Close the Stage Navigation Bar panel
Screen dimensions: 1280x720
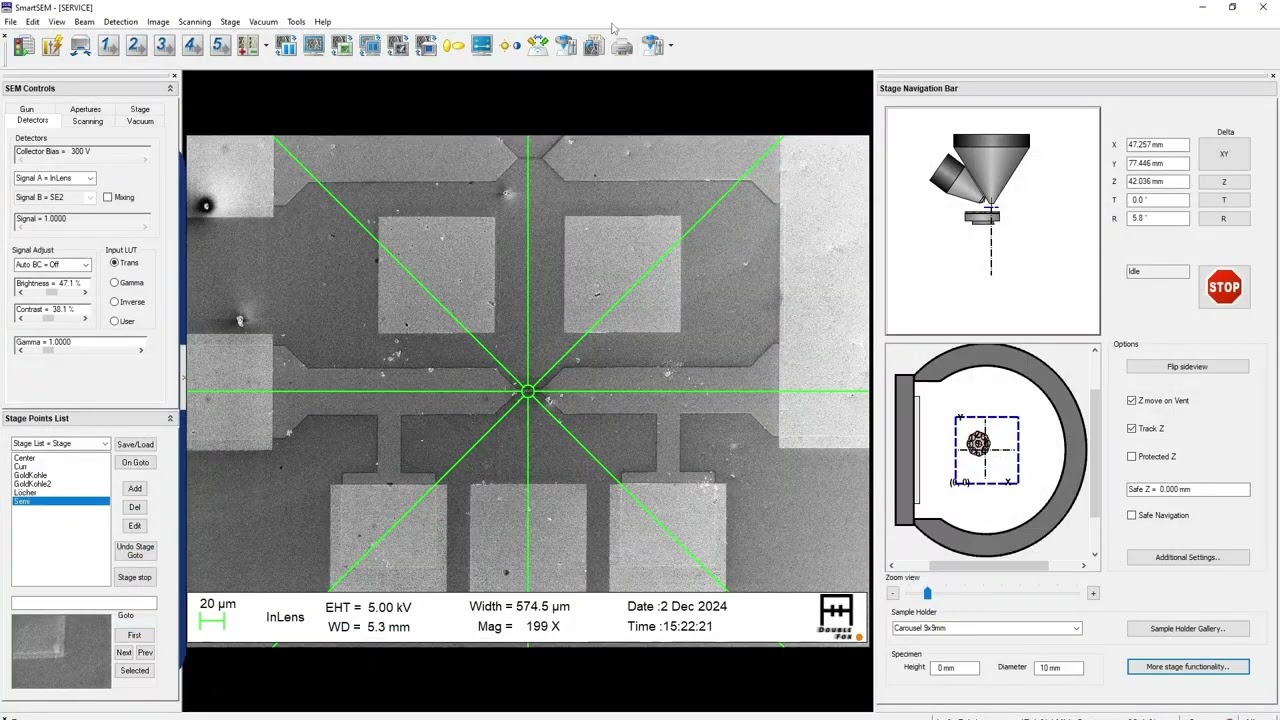coord(1273,76)
